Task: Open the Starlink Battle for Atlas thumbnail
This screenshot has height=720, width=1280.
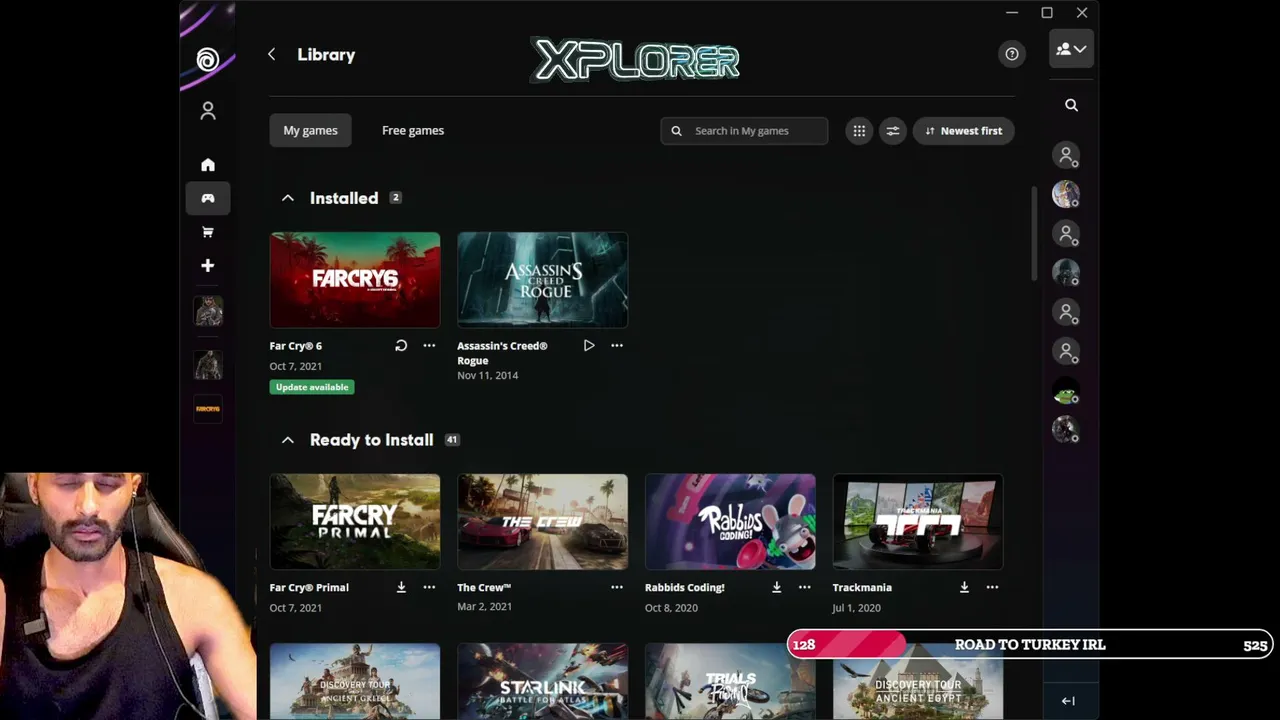Action: pos(543,682)
